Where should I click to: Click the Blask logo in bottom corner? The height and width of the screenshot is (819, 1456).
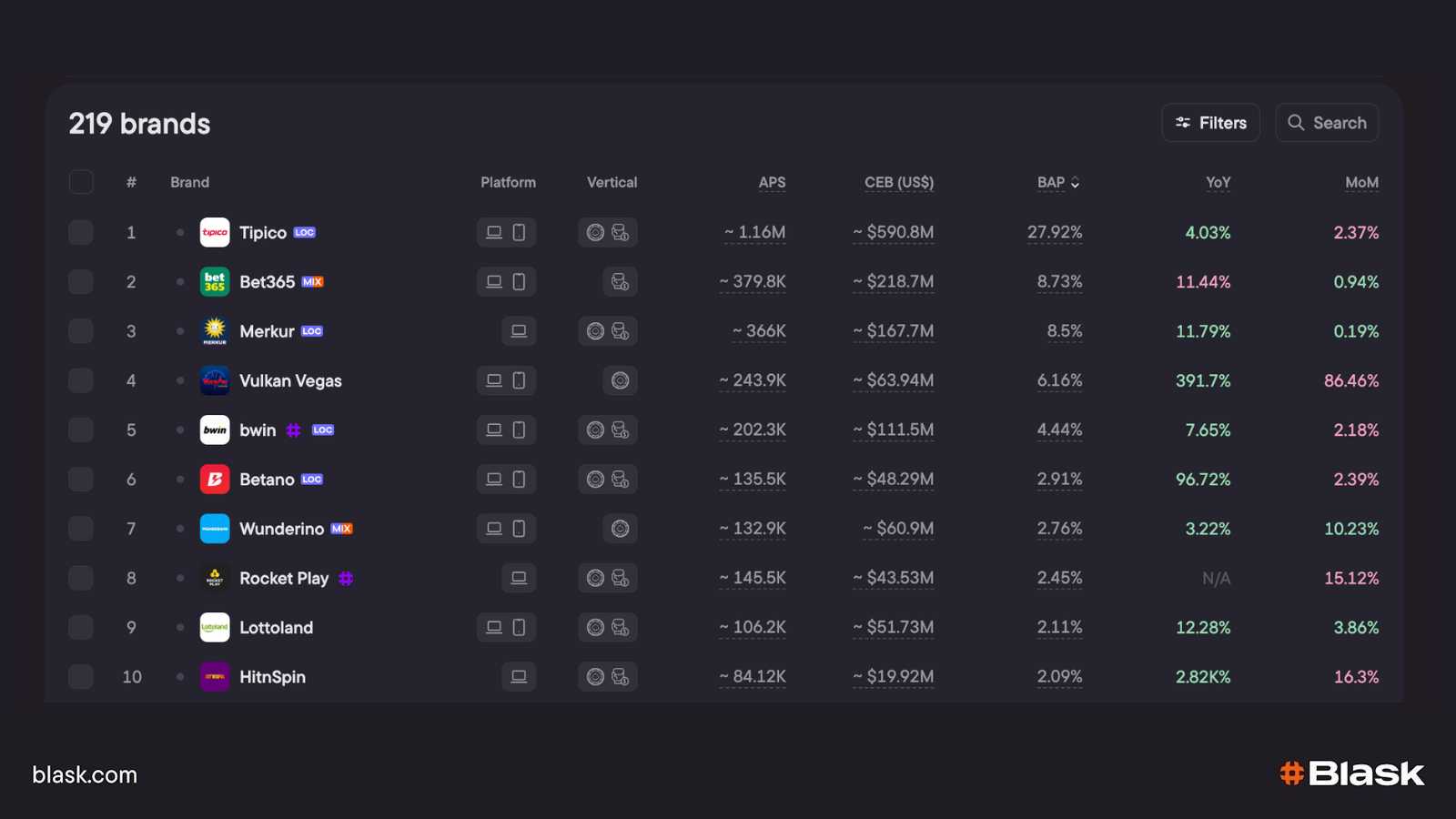tap(1352, 773)
